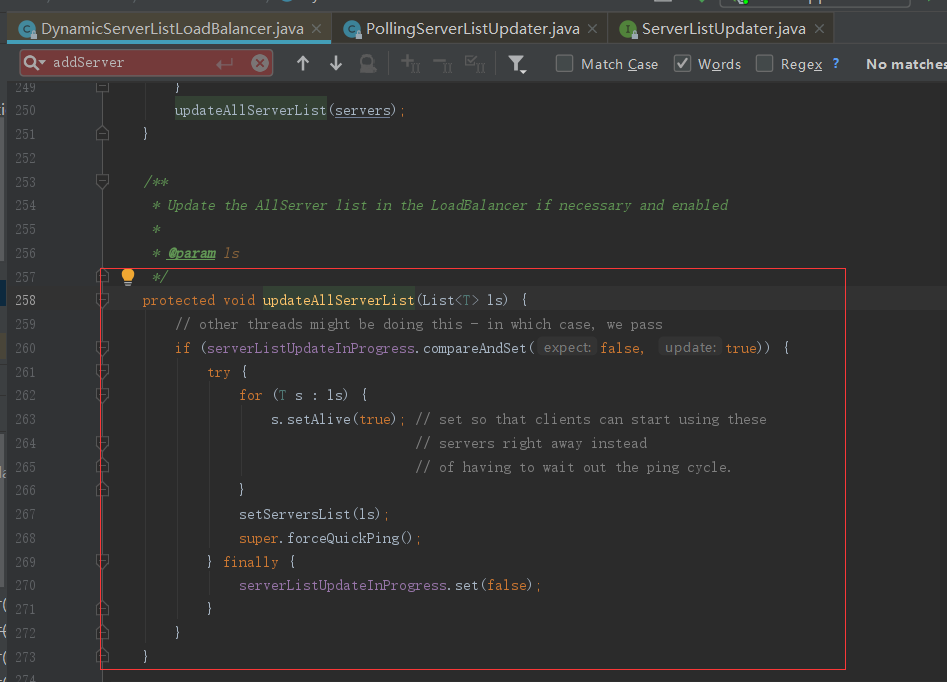Collapse the try block fold at line 261
The height and width of the screenshot is (682, 947).
[x=103, y=371]
